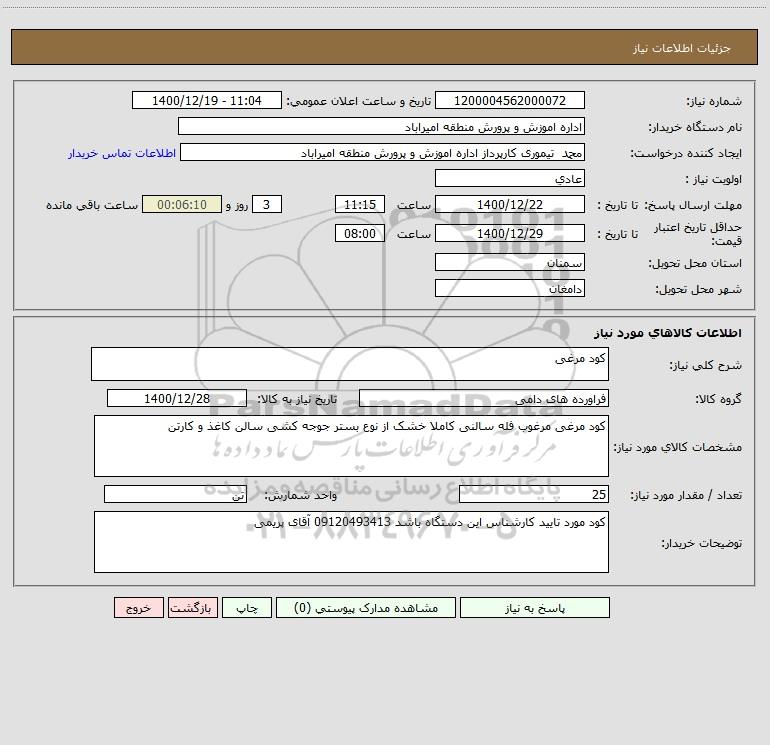
Task: Click the 'خروج' exit button
Action: [138, 607]
